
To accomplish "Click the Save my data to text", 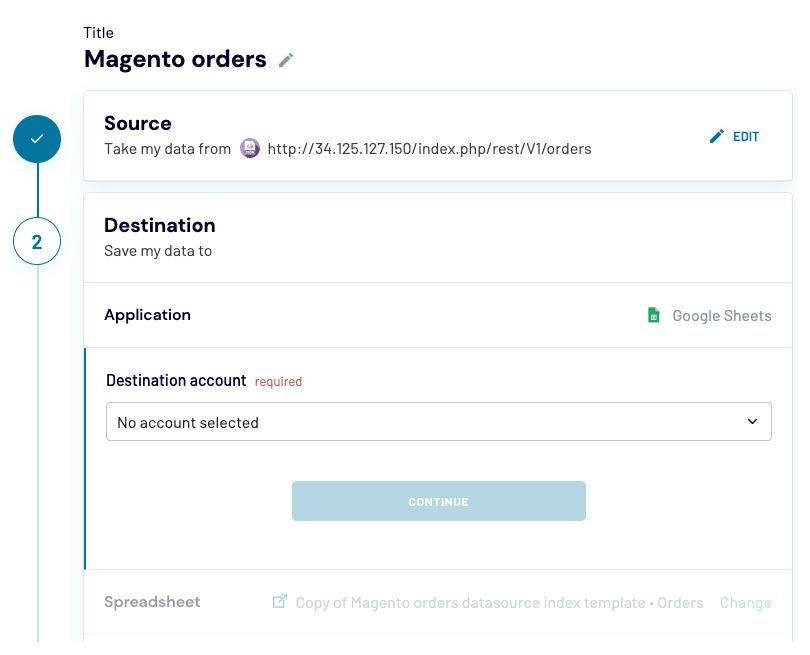I will pos(158,251).
